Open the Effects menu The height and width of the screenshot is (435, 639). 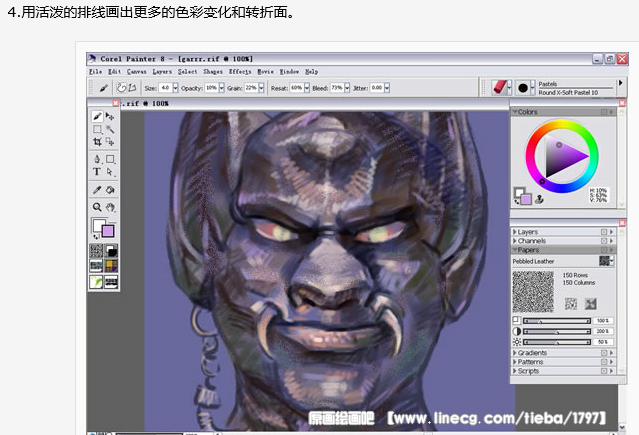coord(240,71)
